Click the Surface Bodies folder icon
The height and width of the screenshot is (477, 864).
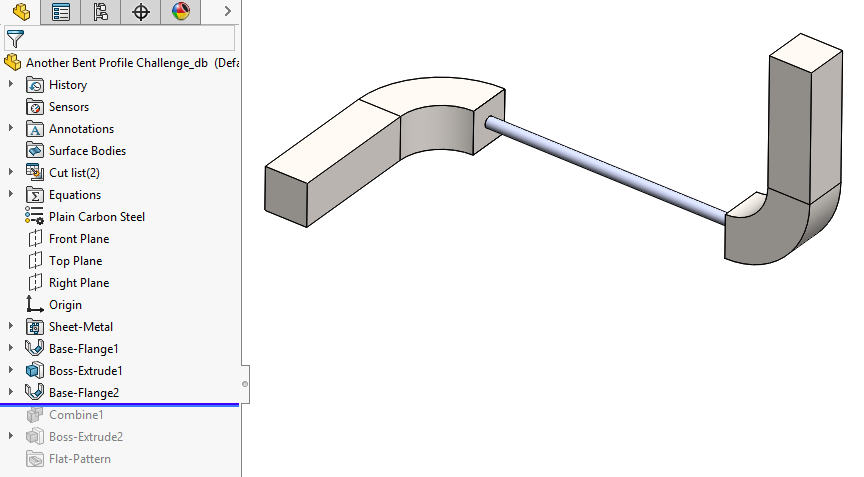tap(35, 150)
